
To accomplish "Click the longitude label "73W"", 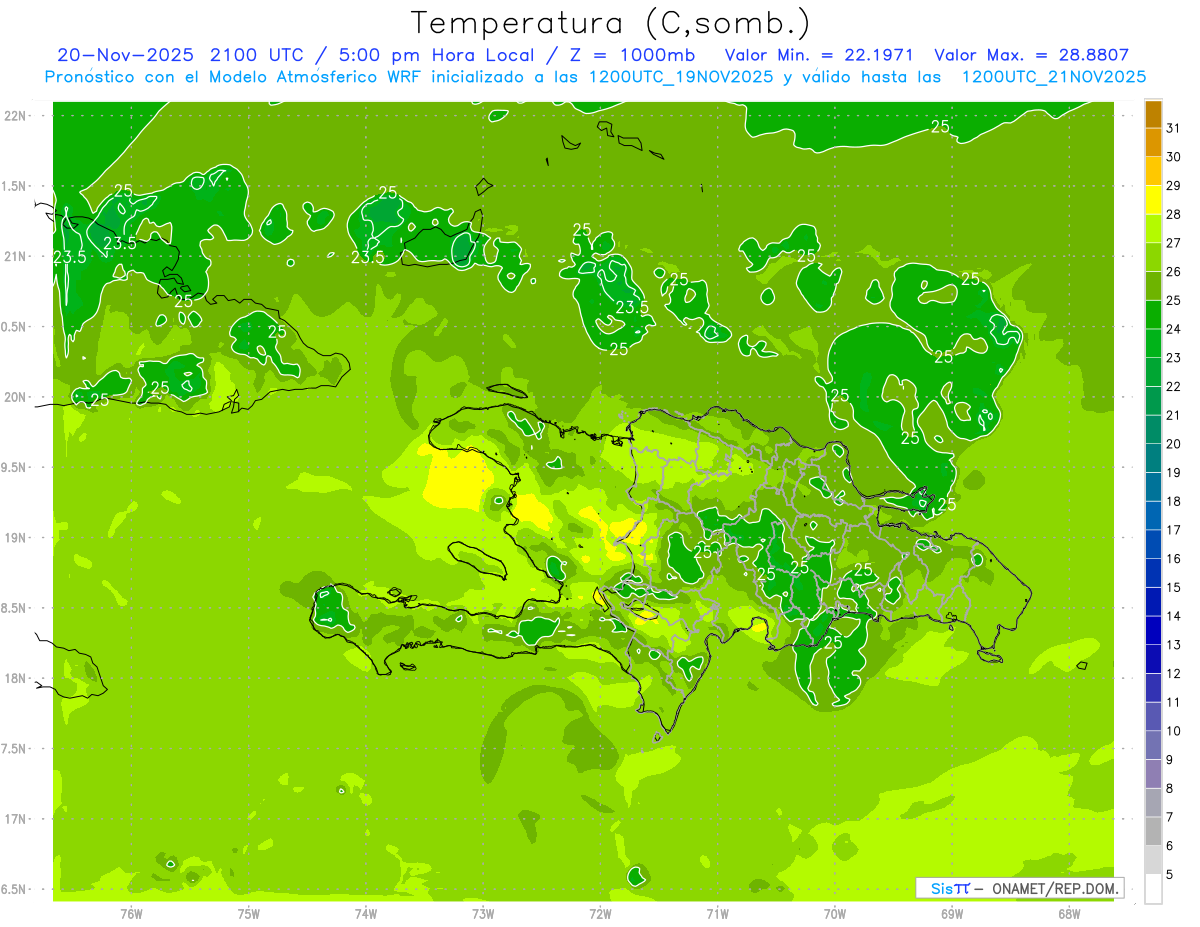I will 483,913.
